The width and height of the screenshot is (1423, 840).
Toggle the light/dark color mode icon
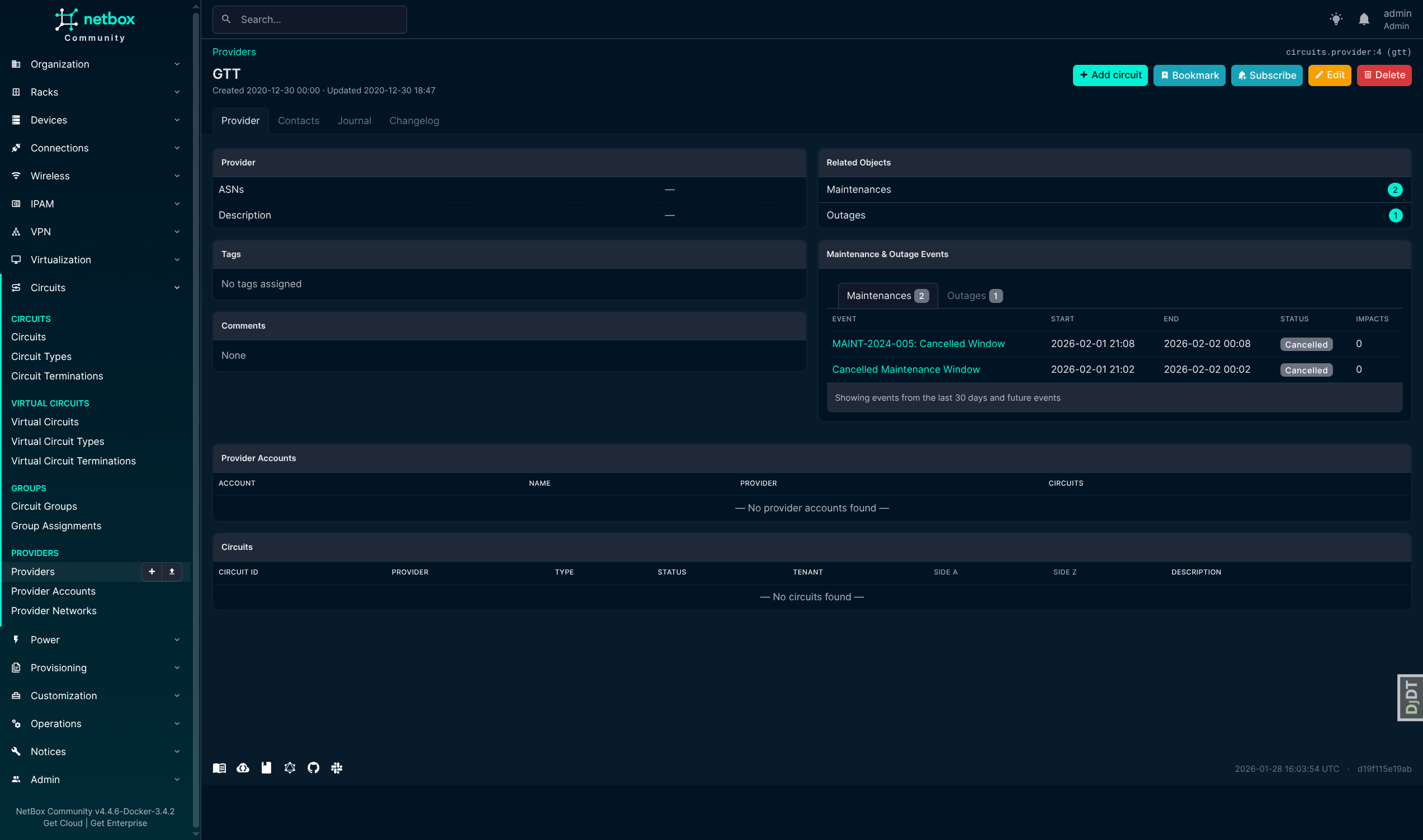pos(1336,19)
